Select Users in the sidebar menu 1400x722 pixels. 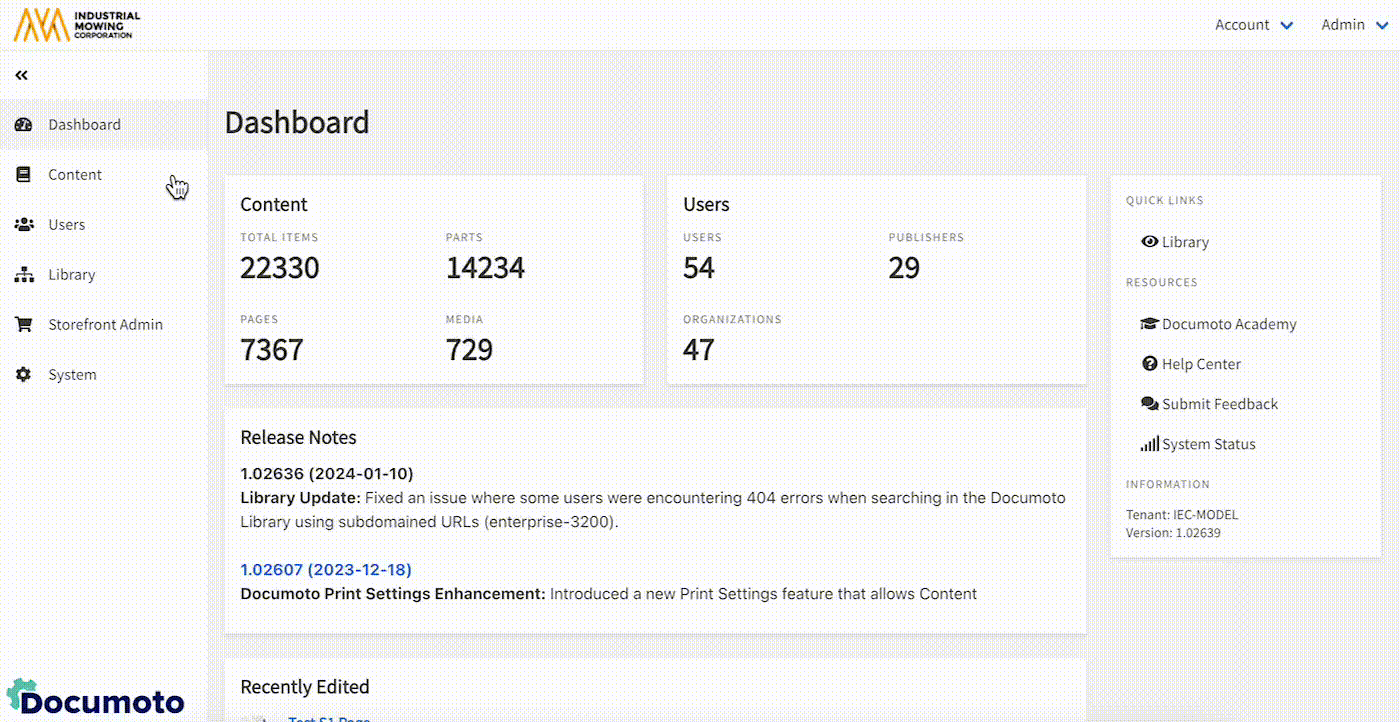pos(66,225)
